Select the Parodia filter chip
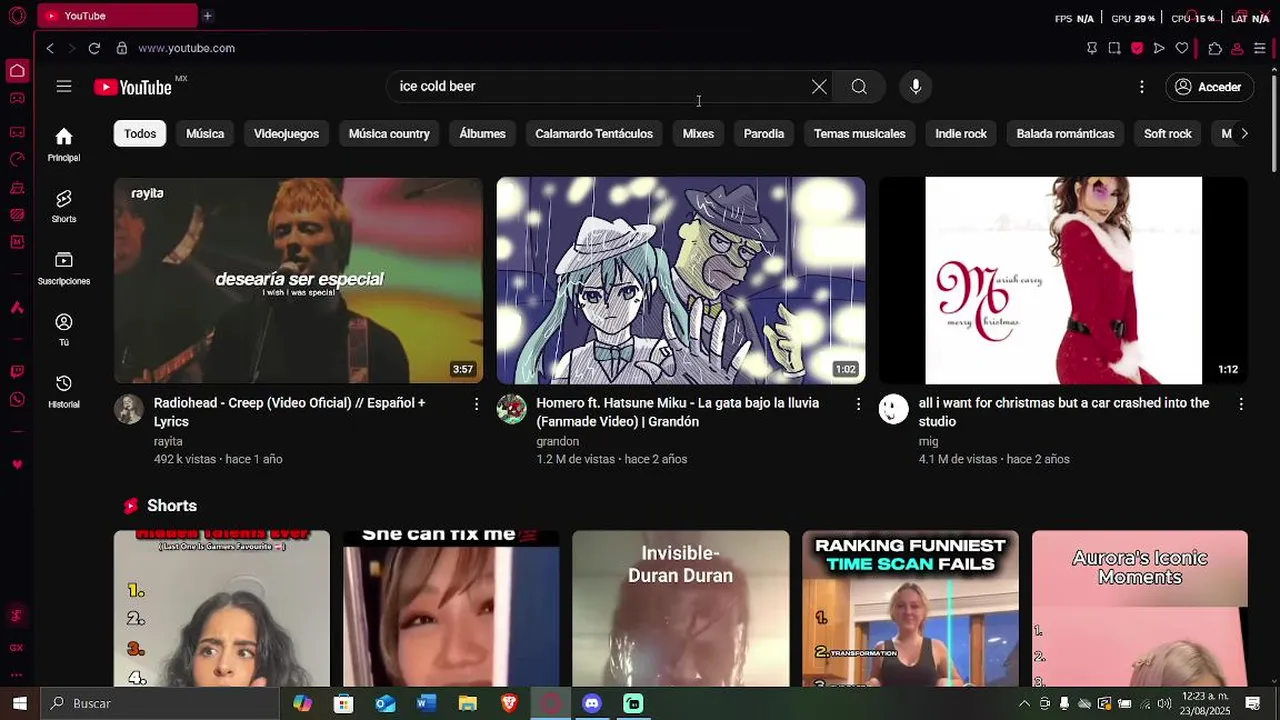 coord(764,134)
